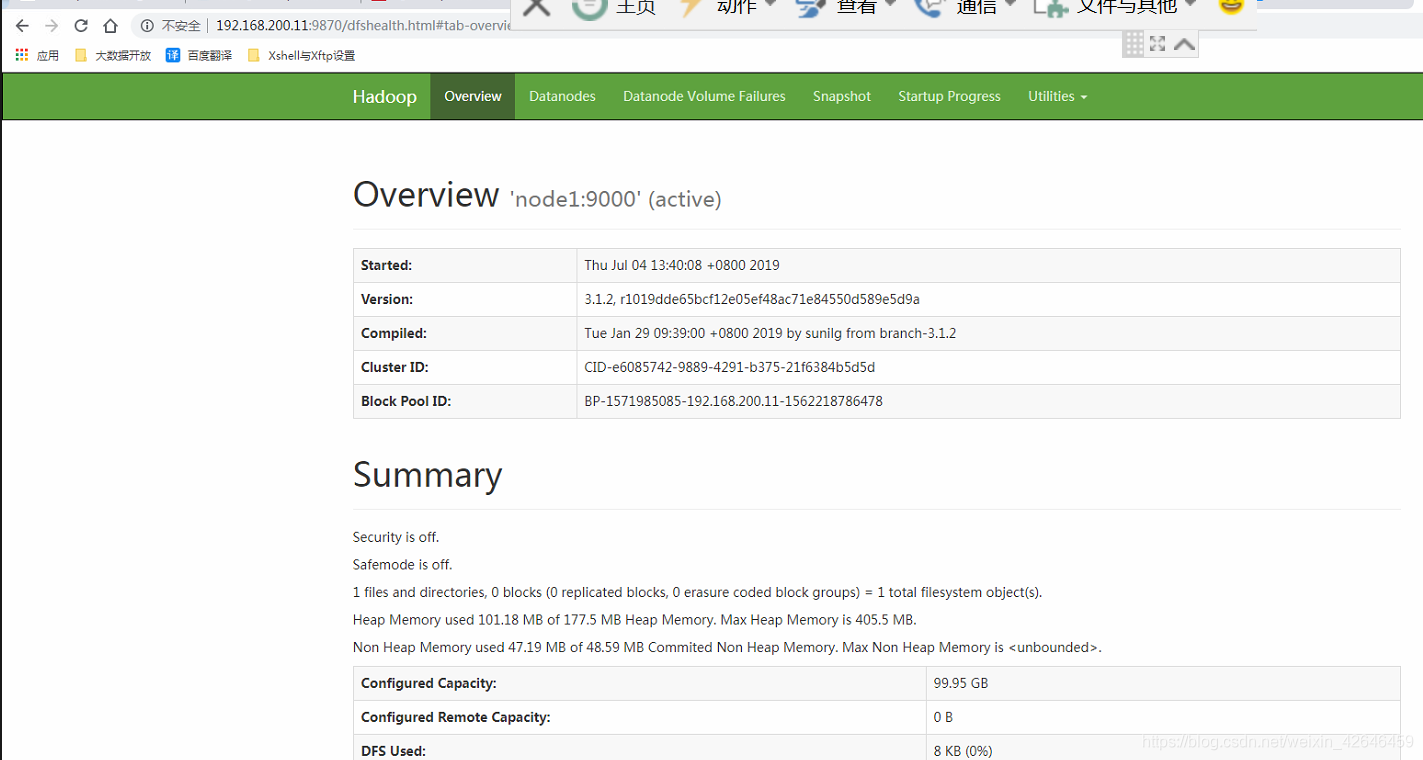1423x760 pixels.
Task: Open the 通信 communication dropdown
Action: click(x=967, y=7)
